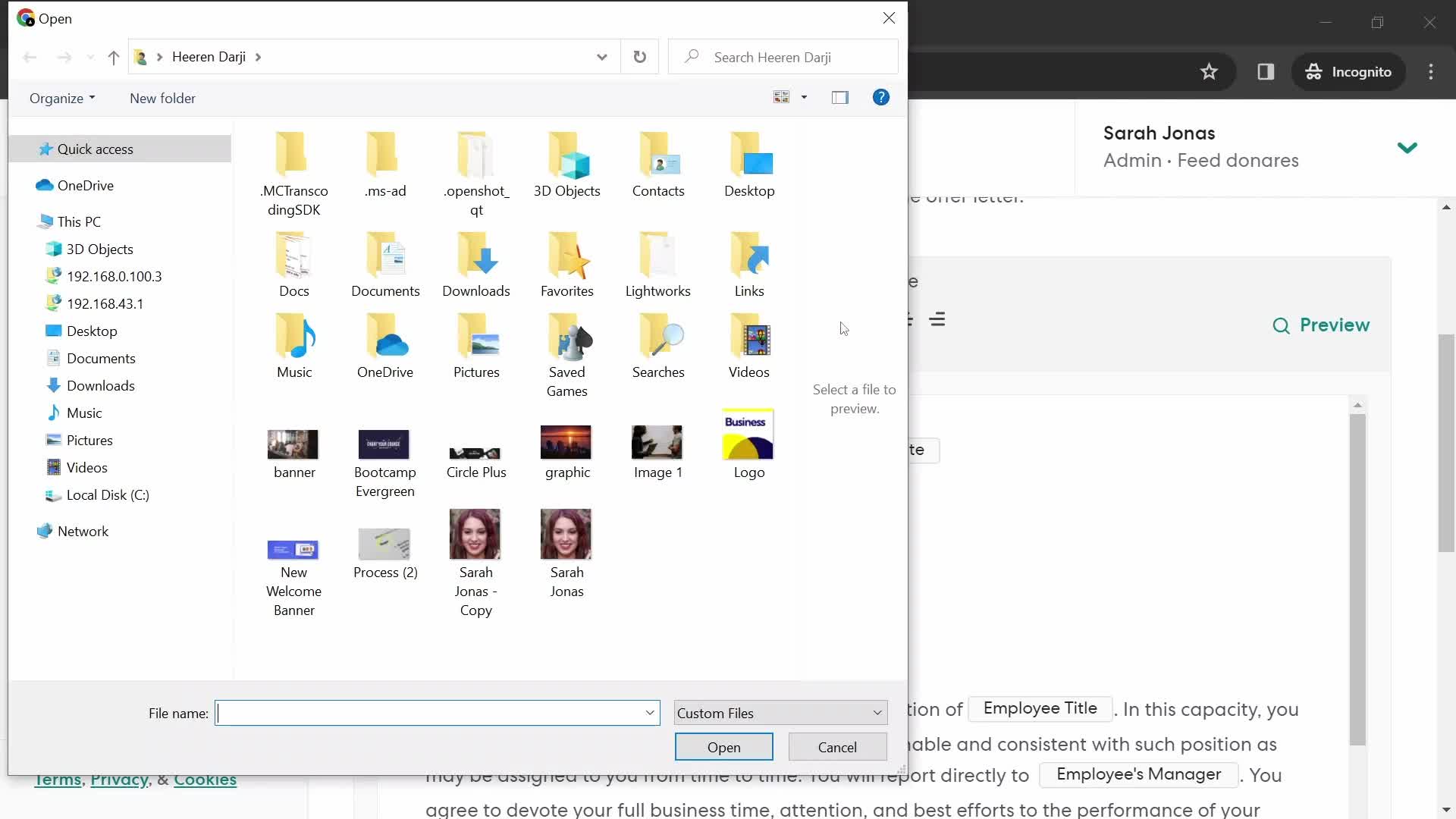Expand the view options dropdown arrow
Screen dimensions: 1456x819
[x=804, y=97]
